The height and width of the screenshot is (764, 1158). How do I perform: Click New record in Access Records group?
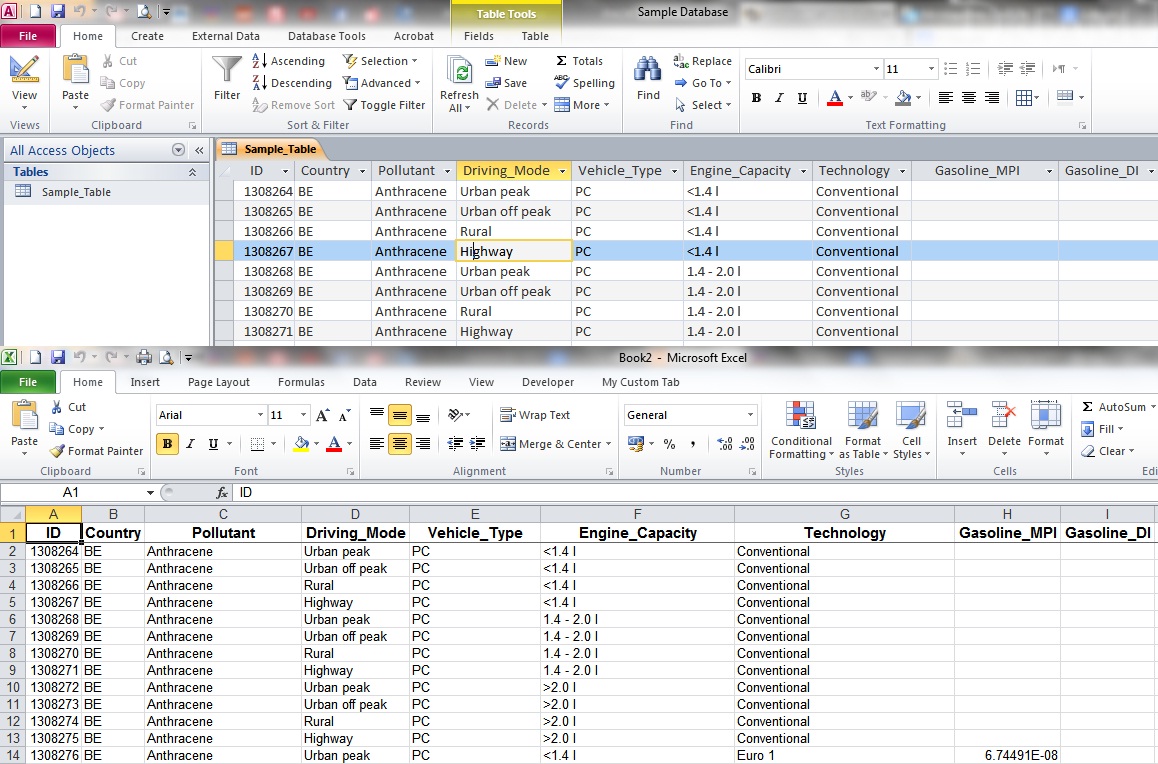(507, 61)
